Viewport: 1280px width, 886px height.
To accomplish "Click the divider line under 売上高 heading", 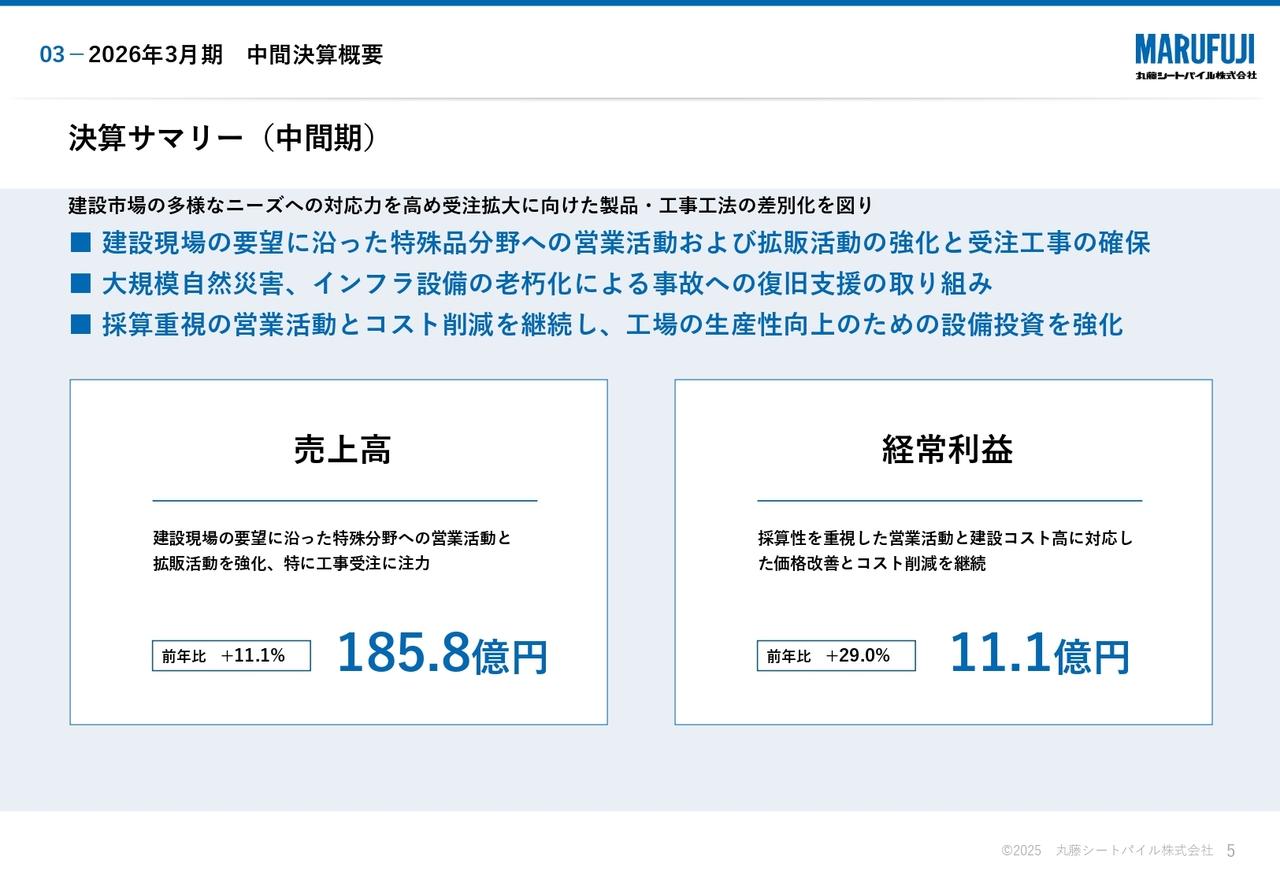I will [x=345, y=503].
